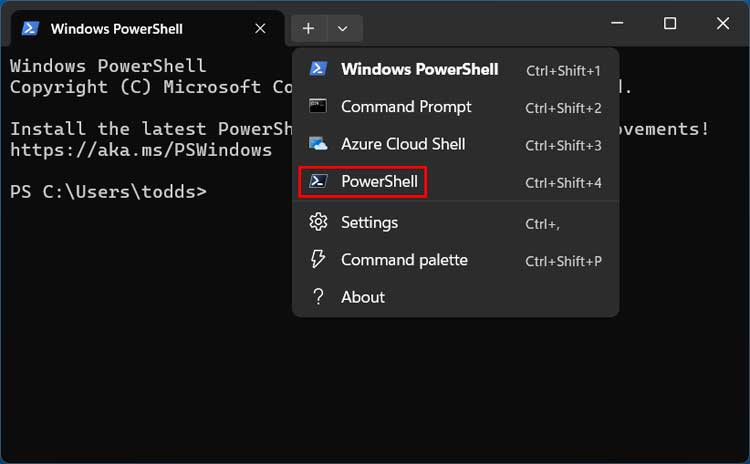This screenshot has width=750, height=464.
Task: Click the Command palette lightning icon
Action: pos(318,259)
